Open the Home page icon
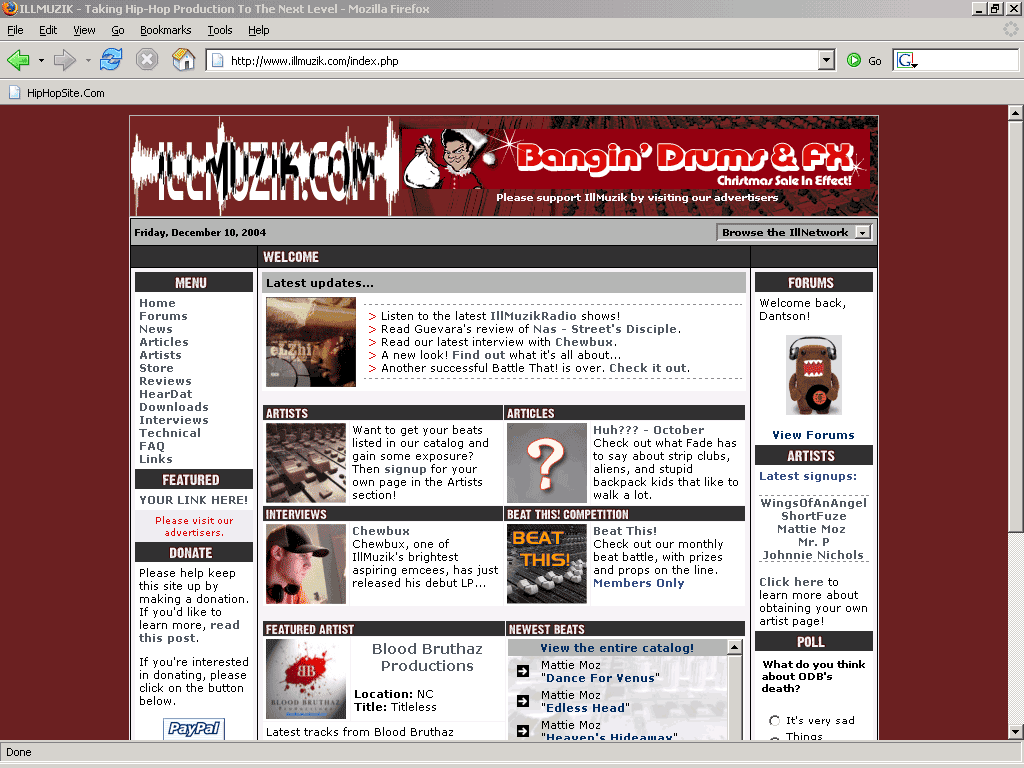This screenshot has width=1024, height=768. (184, 60)
